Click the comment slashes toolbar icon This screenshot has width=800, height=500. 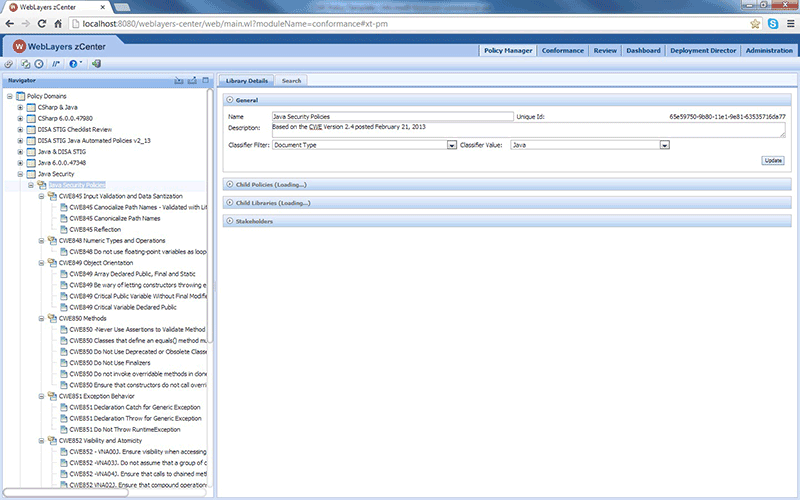(x=56, y=64)
